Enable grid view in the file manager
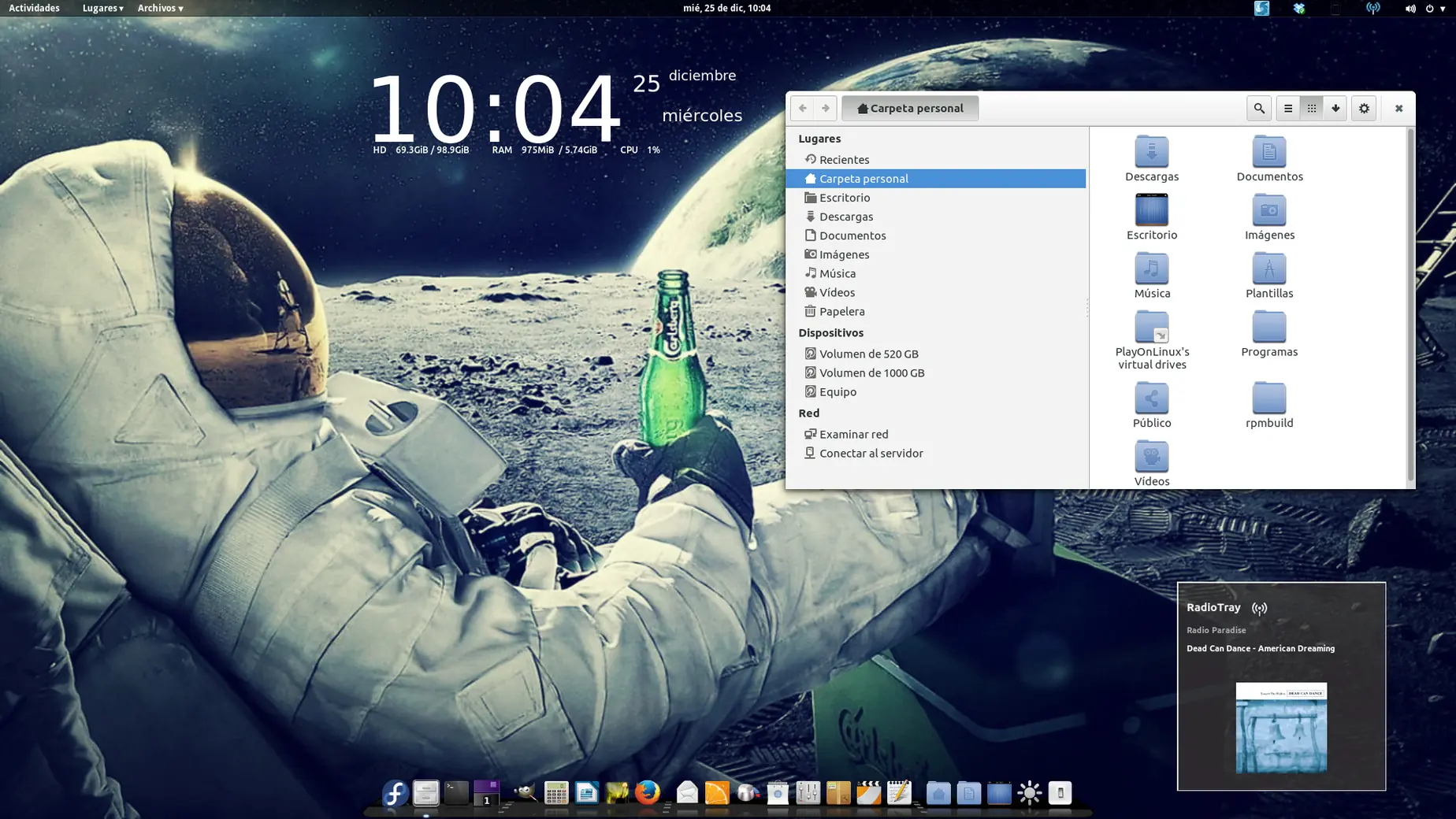Viewport: 1456px width, 819px height. 1312,108
